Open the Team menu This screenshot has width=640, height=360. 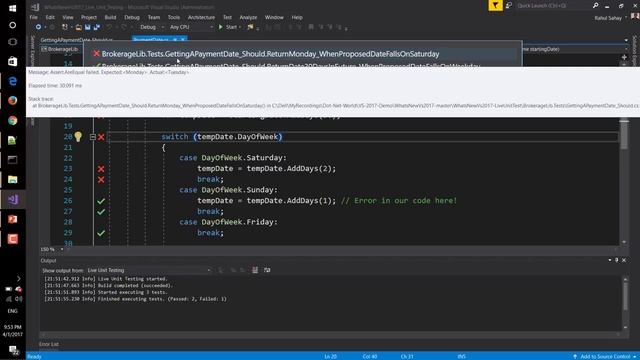153,18
